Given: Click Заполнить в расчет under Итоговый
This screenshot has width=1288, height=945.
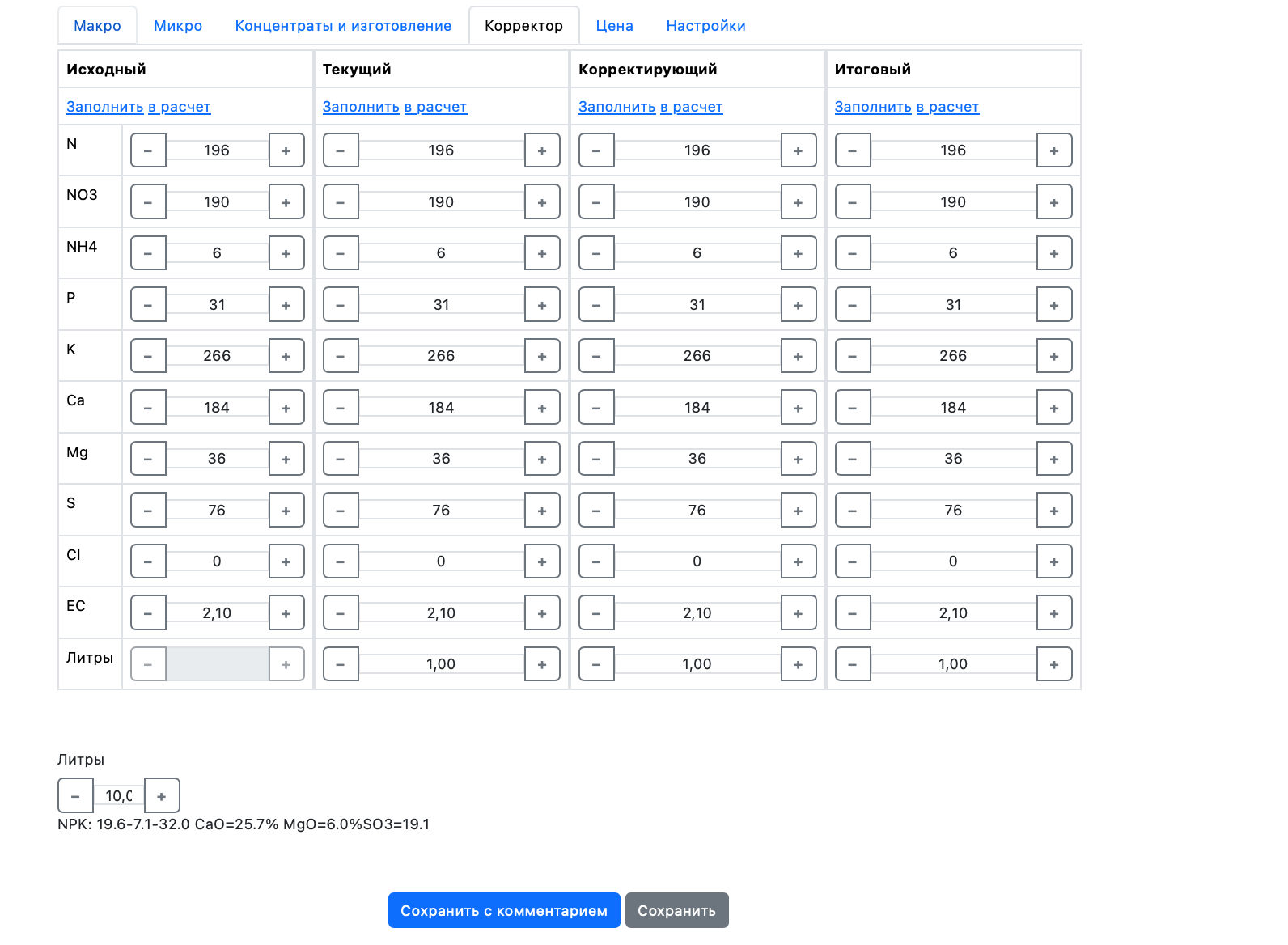Looking at the screenshot, I should click(x=906, y=107).
